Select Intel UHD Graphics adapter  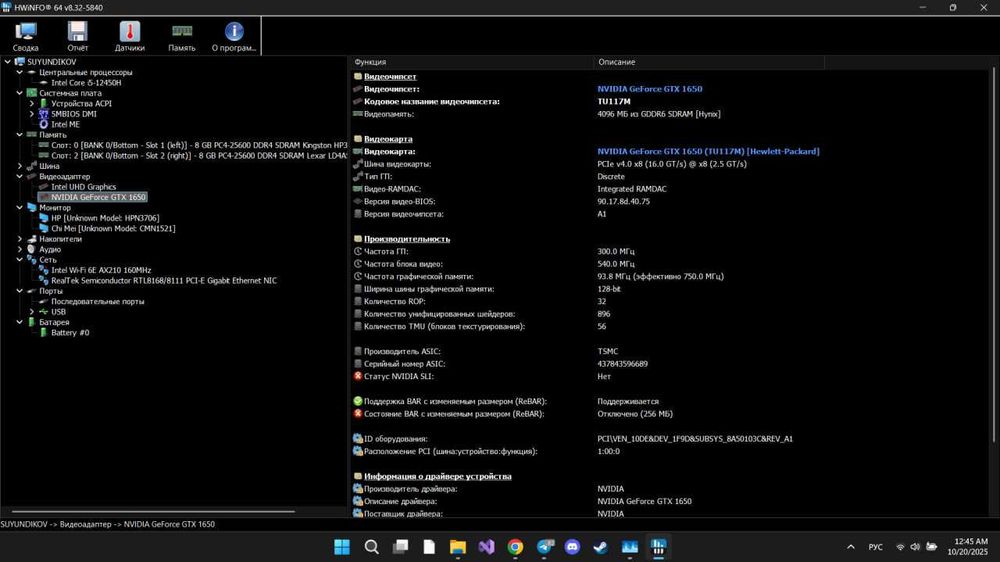pyautogui.click(x=84, y=187)
